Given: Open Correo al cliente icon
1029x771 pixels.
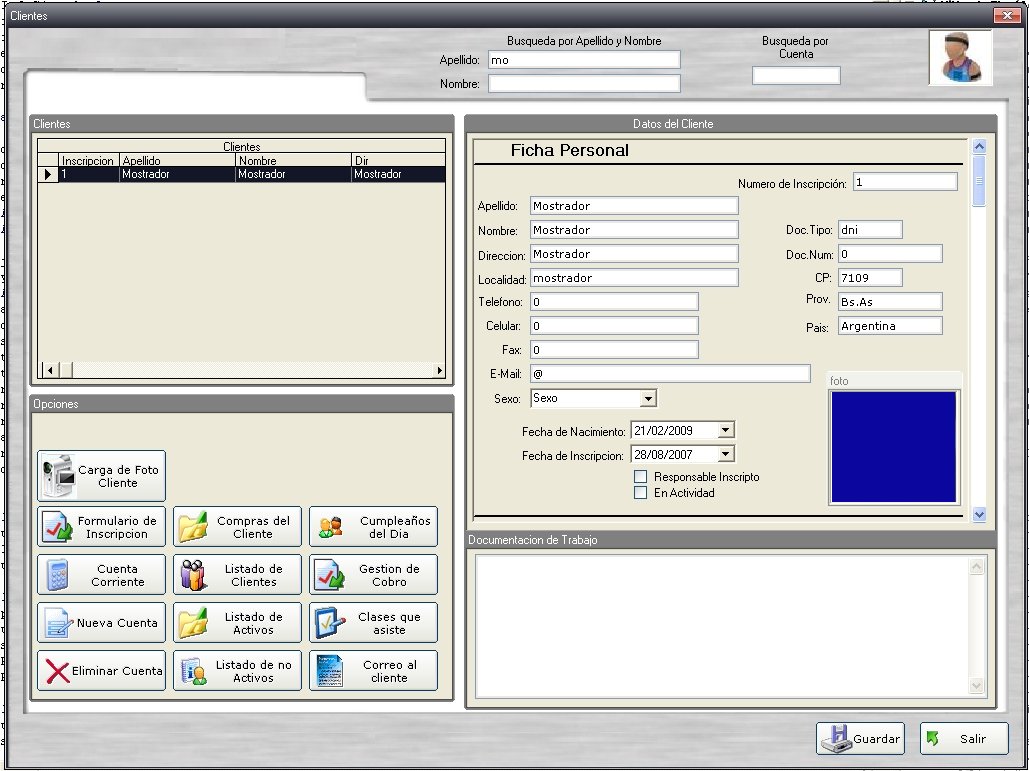Looking at the screenshot, I should pos(328,671).
